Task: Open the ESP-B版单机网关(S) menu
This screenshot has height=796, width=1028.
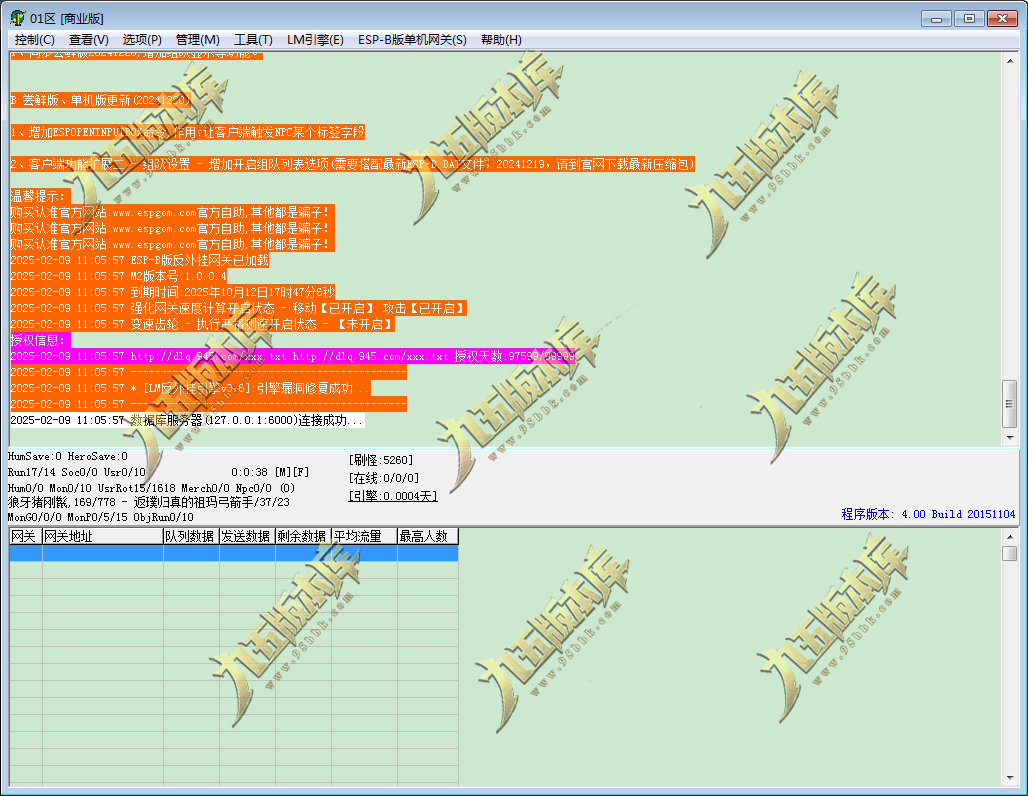Action: (x=412, y=40)
